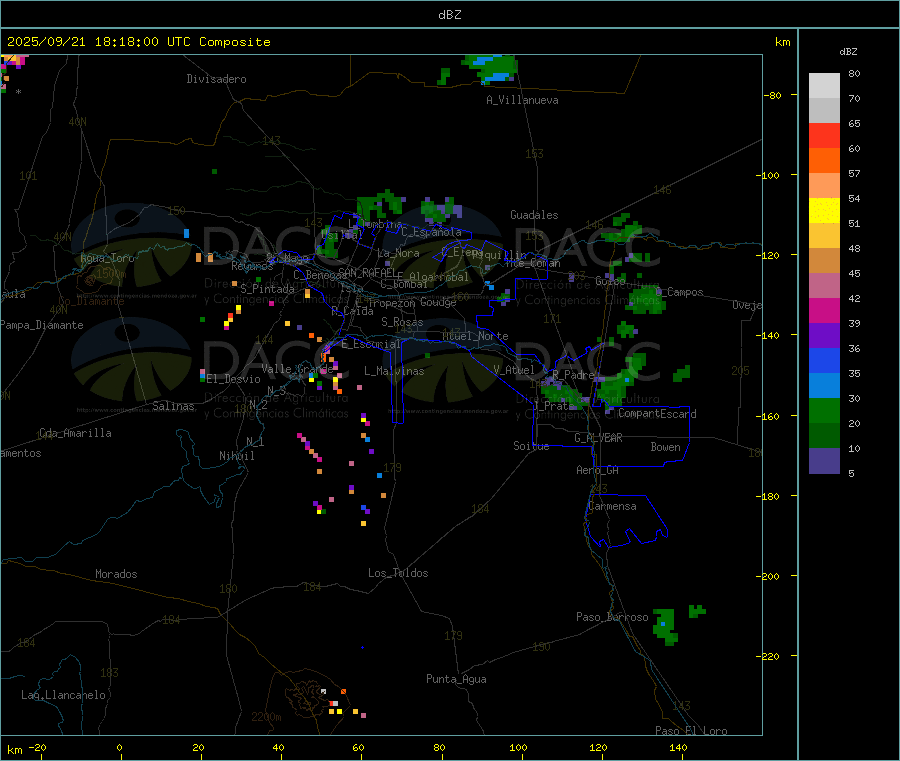900x761 pixels.
Task: Click the Morados place label
Action: (x=116, y=574)
